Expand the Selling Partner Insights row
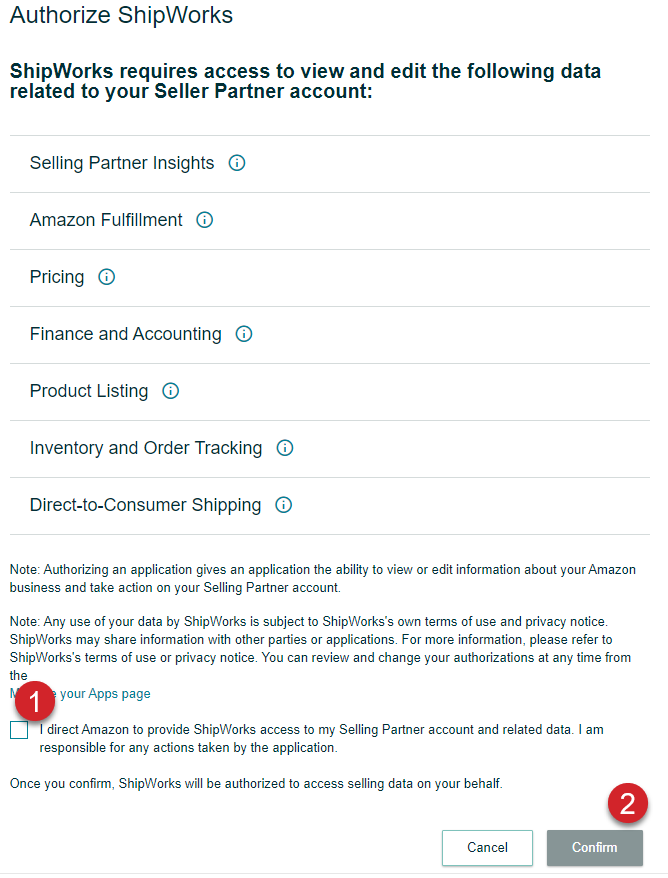 point(121,163)
